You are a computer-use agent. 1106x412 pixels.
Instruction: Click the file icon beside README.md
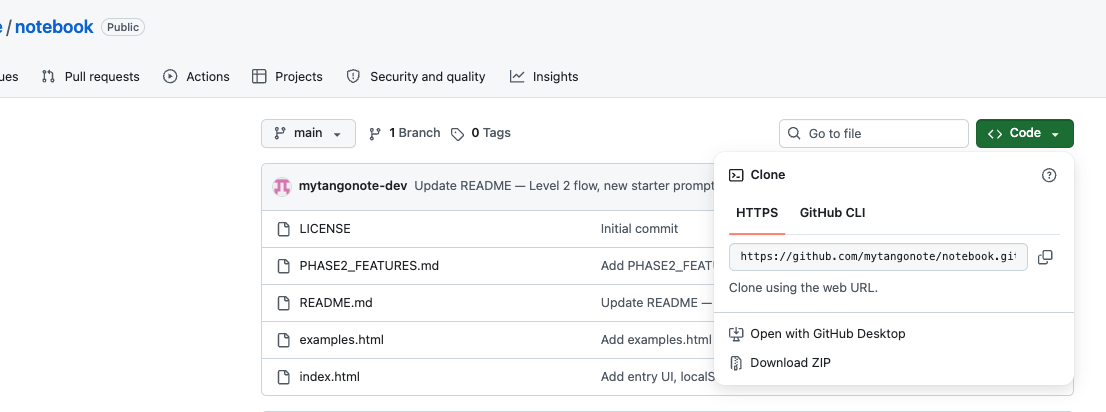[x=284, y=303]
